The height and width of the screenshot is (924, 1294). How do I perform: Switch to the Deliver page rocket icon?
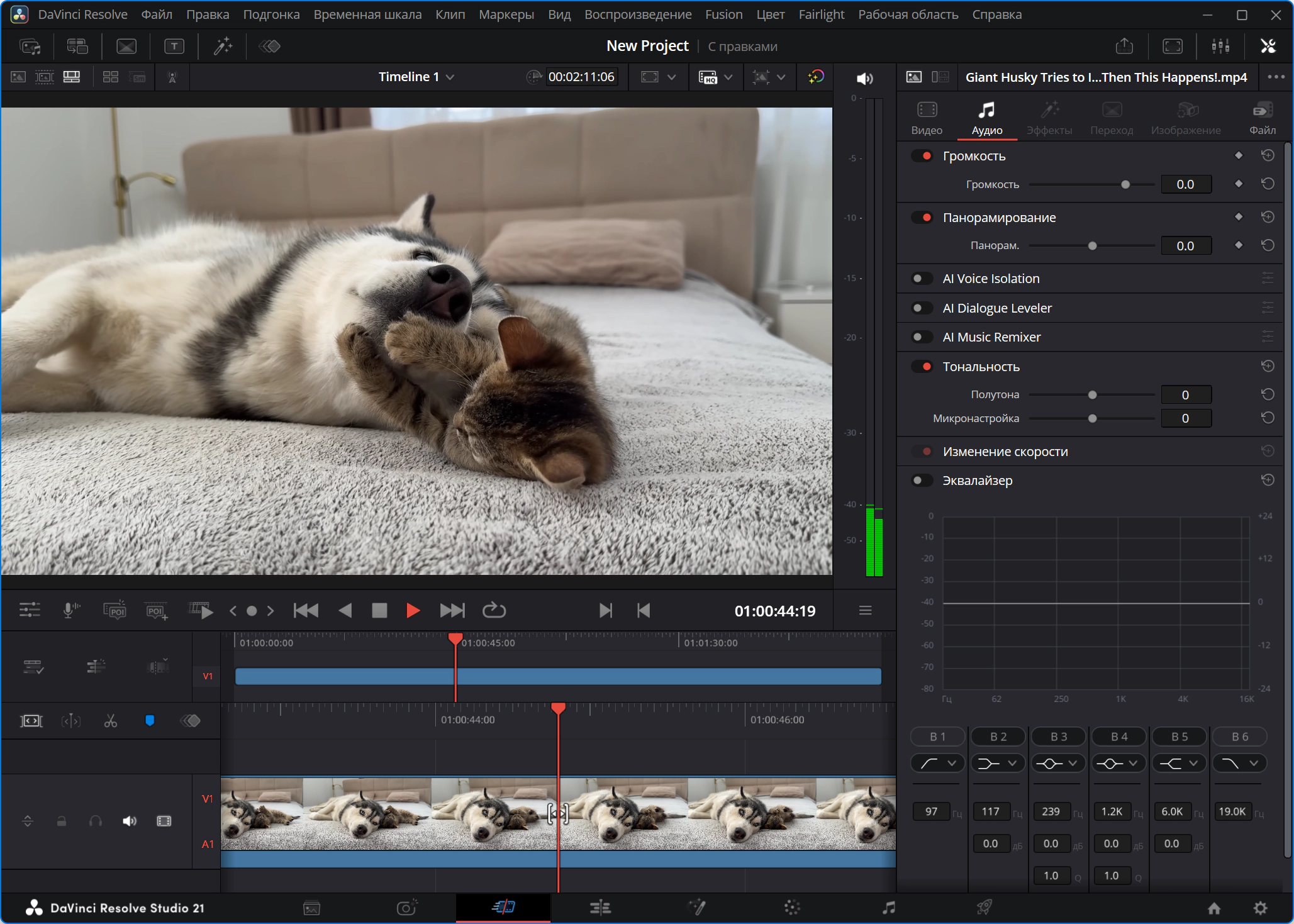tap(984, 908)
